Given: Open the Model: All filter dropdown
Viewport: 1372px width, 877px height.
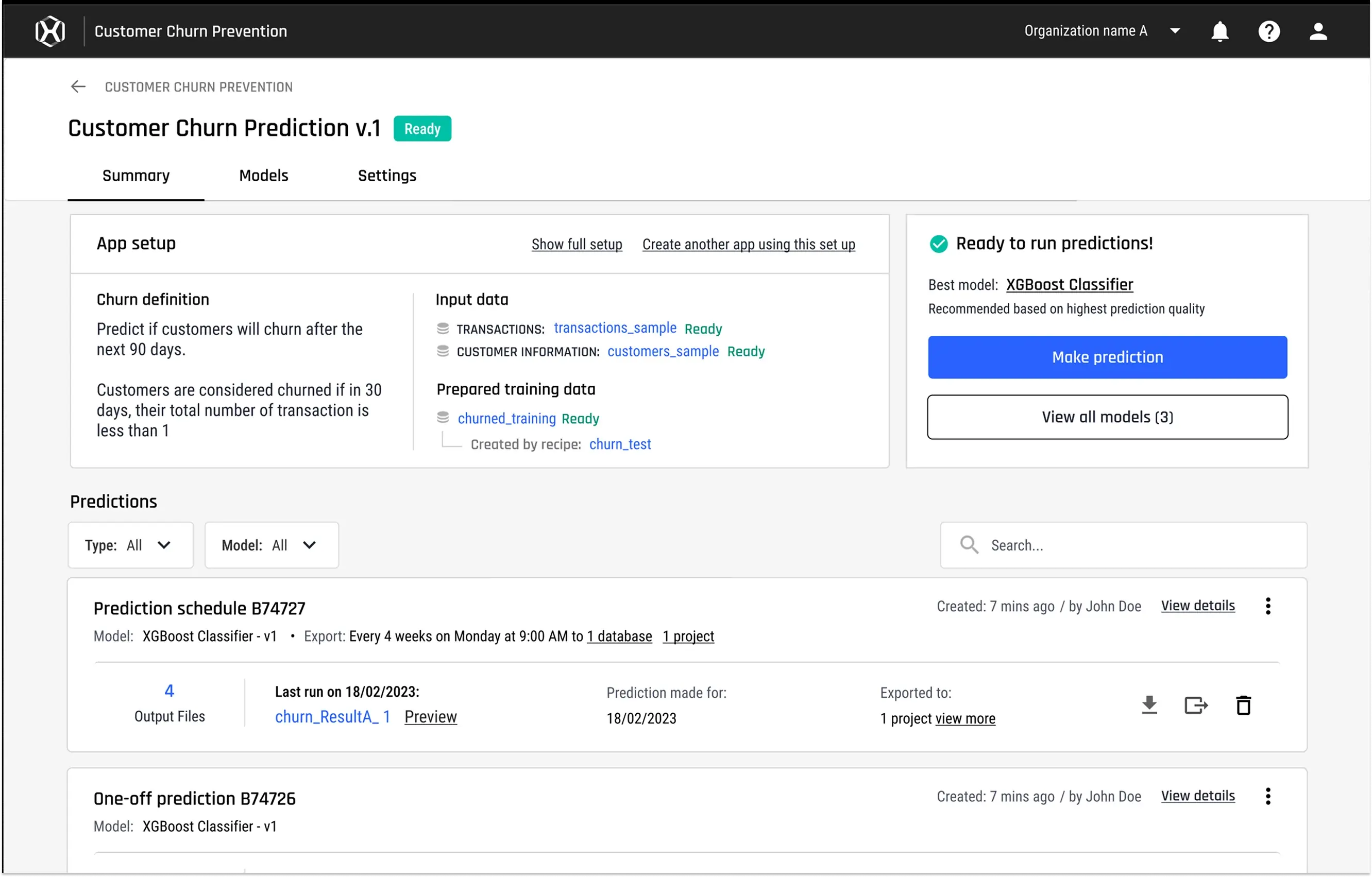Looking at the screenshot, I should click(x=272, y=545).
